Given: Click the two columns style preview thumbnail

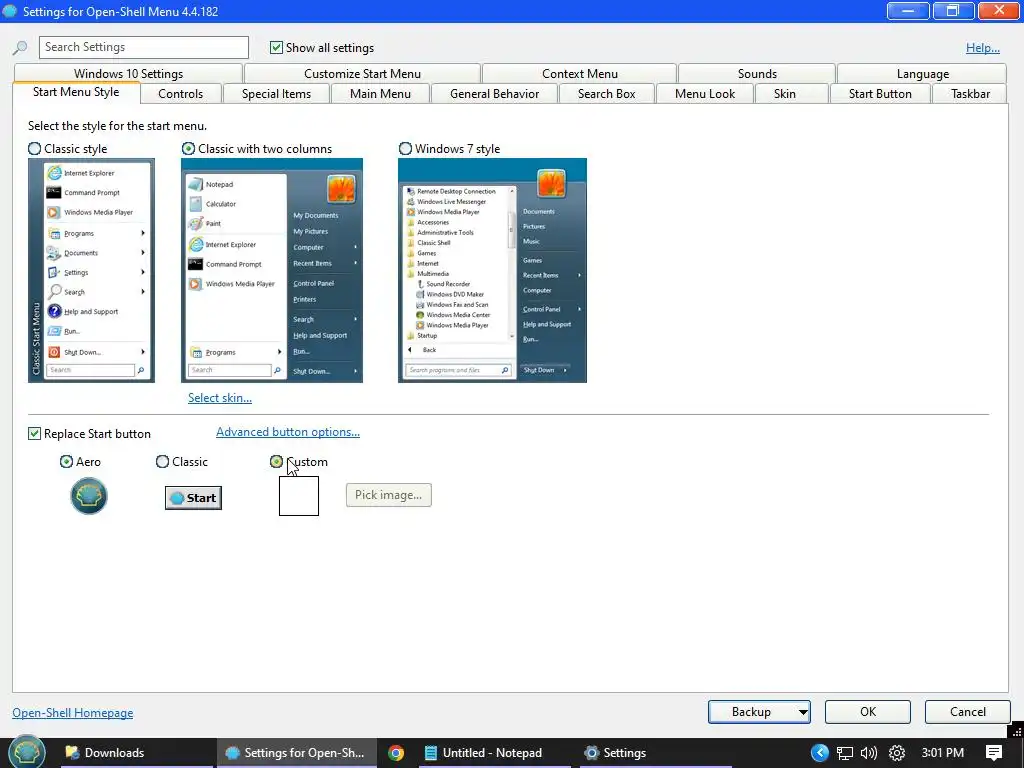Looking at the screenshot, I should pyautogui.click(x=272, y=270).
